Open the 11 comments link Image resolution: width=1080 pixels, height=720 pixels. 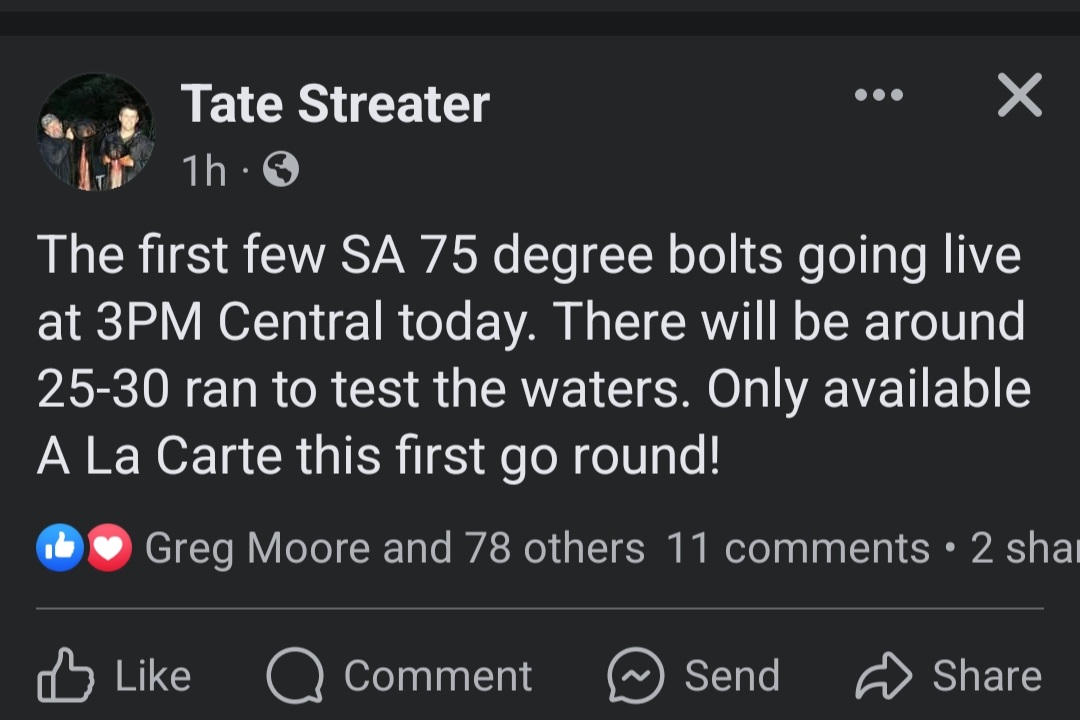pos(798,548)
